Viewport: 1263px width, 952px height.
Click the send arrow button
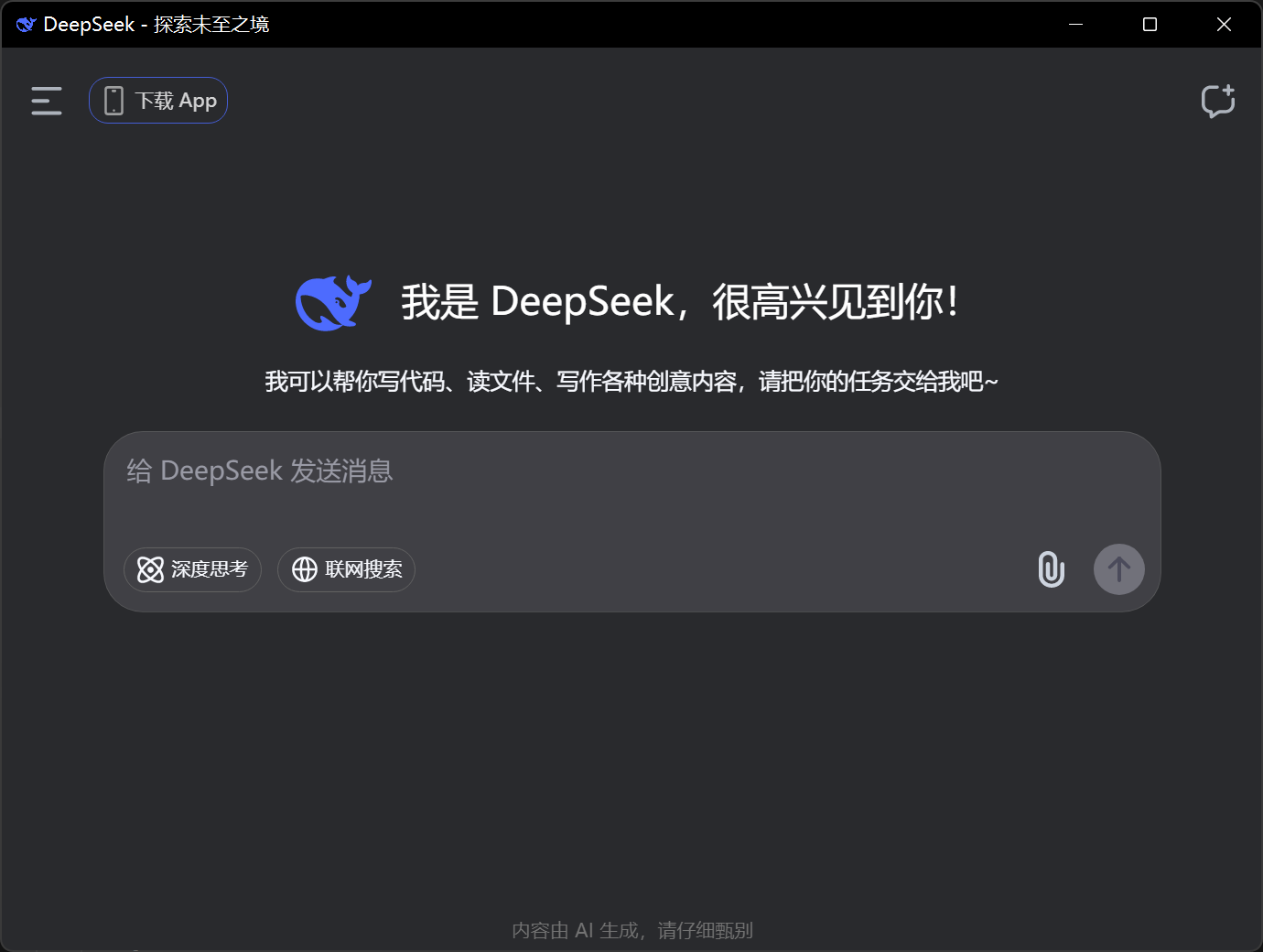[x=1119, y=569]
